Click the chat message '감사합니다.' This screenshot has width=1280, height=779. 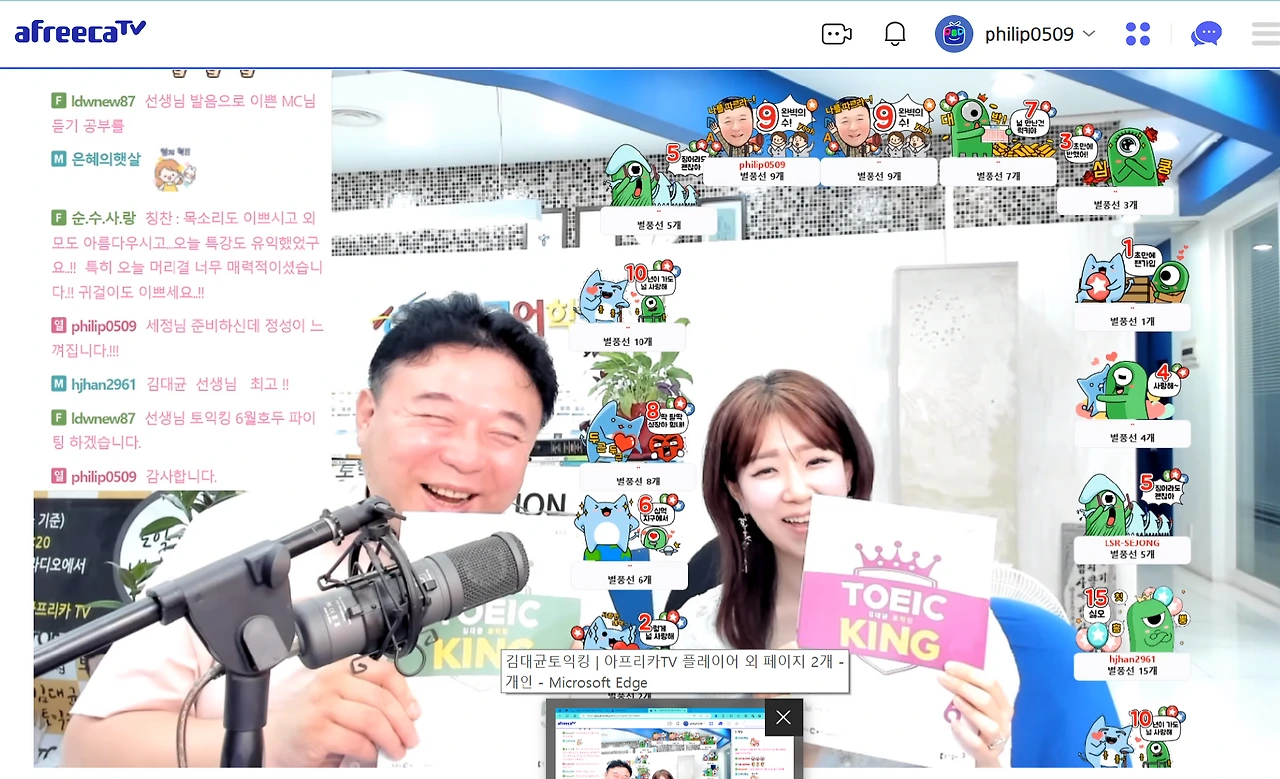(x=181, y=476)
